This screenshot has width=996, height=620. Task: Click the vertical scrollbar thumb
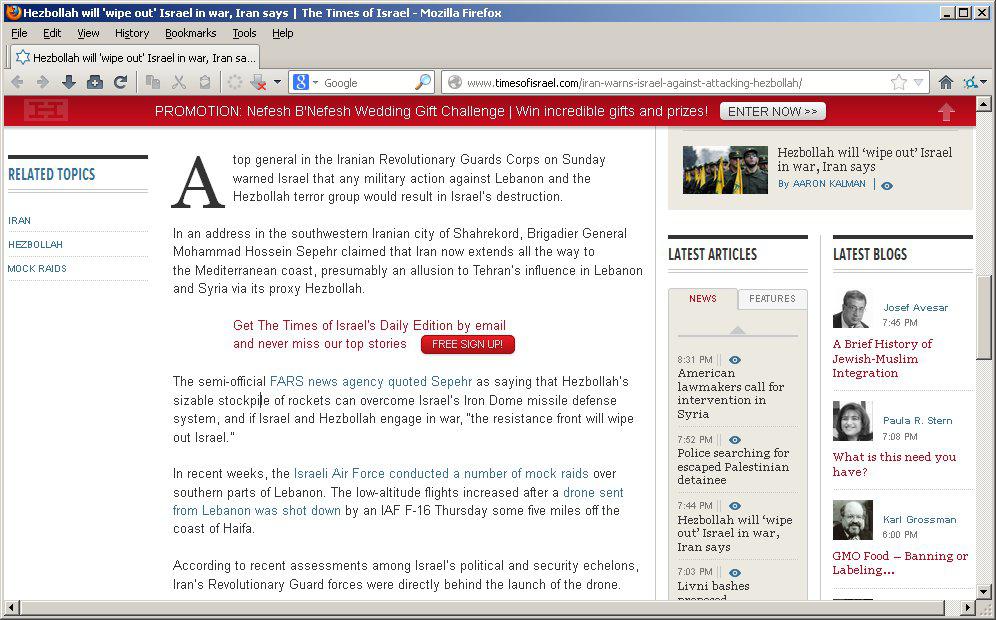point(983,318)
